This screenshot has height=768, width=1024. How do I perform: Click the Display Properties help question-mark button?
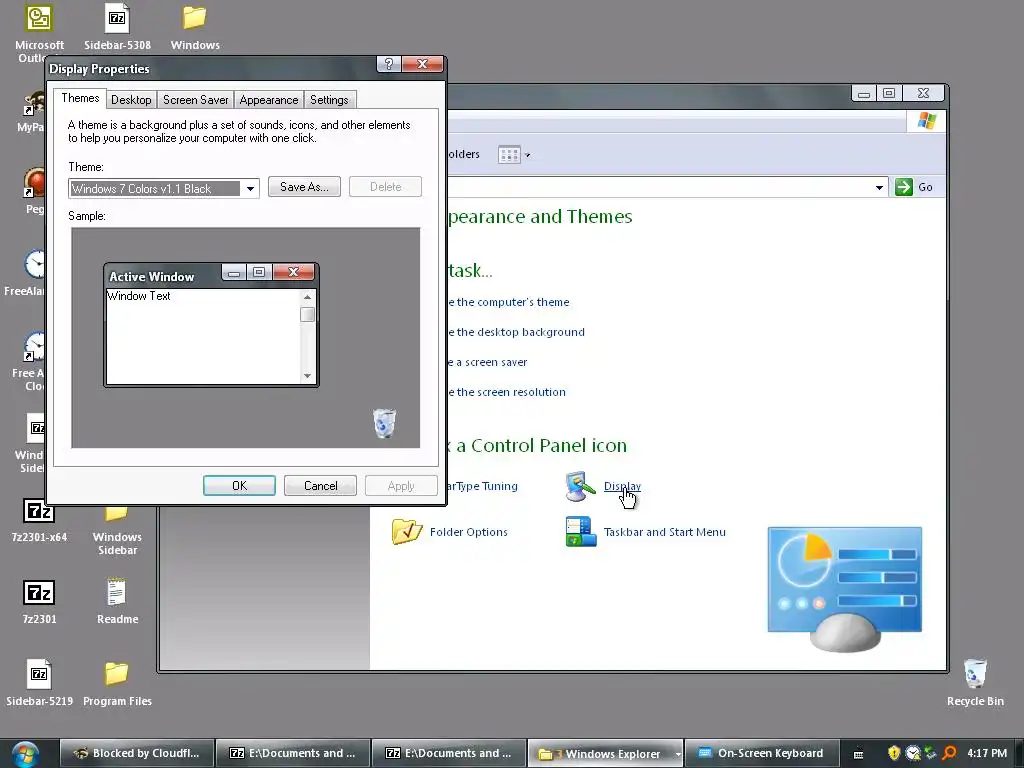389,64
